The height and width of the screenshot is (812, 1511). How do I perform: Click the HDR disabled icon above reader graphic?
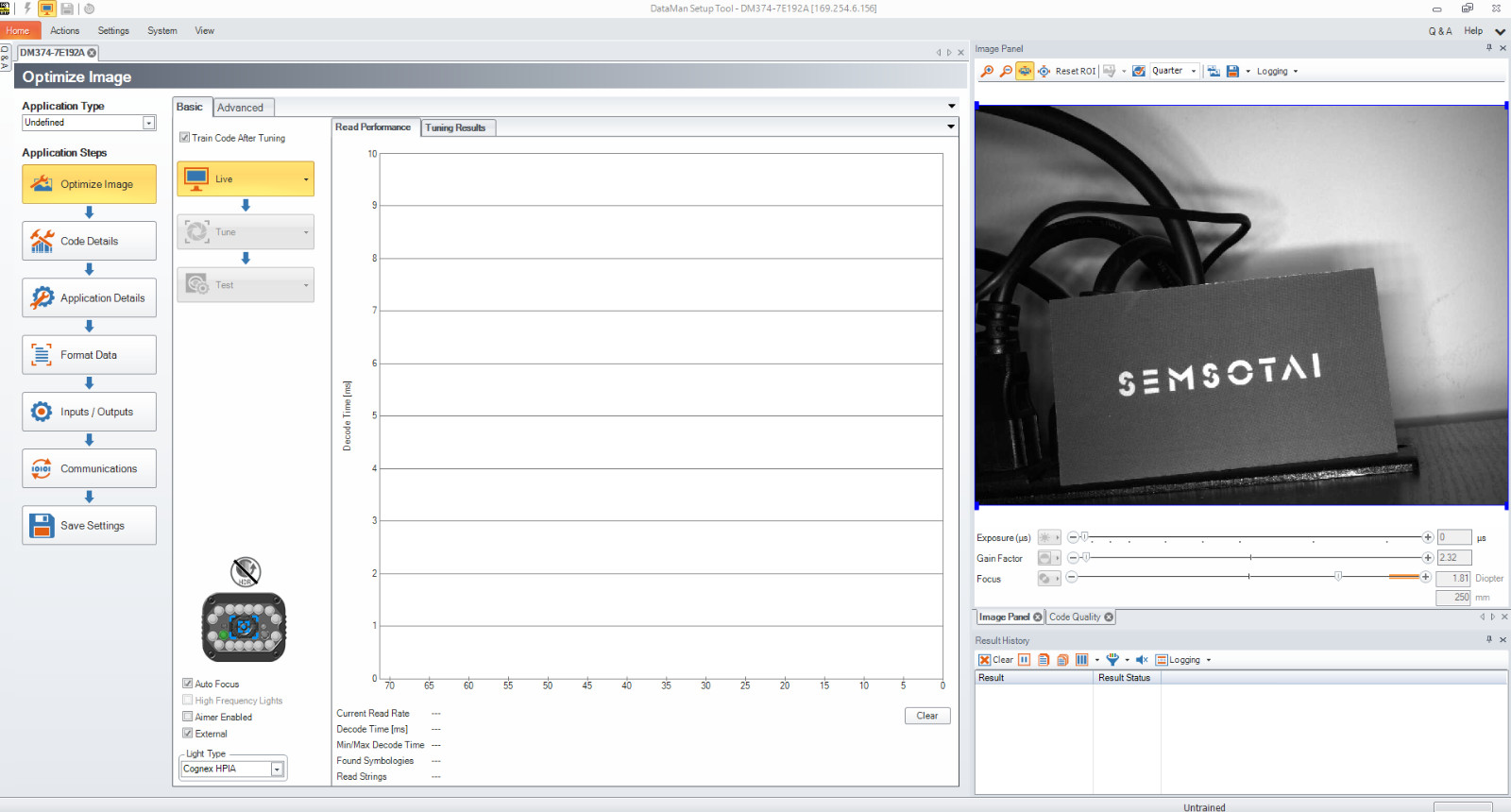point(246,571)
